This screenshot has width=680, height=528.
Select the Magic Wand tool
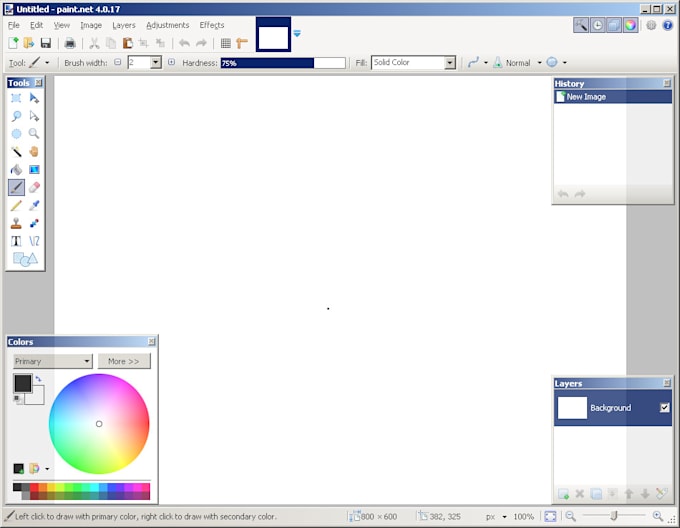[x=16, y=152]
